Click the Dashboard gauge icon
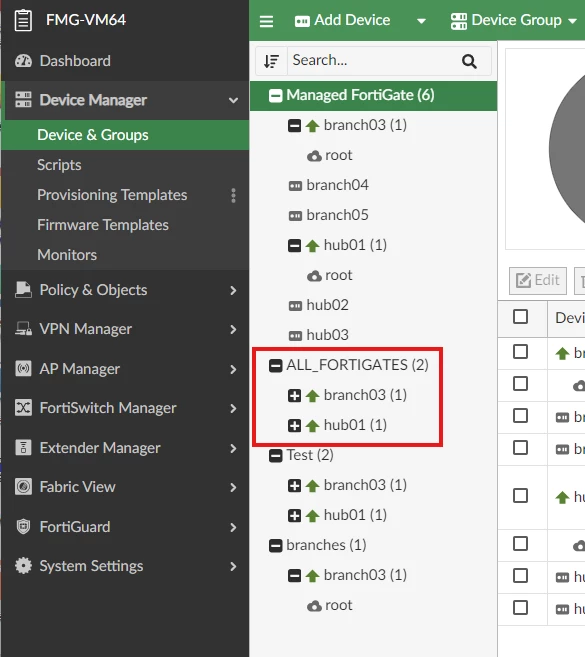The width and height of the screenshot is (585, 657). (x=23, y=61)
